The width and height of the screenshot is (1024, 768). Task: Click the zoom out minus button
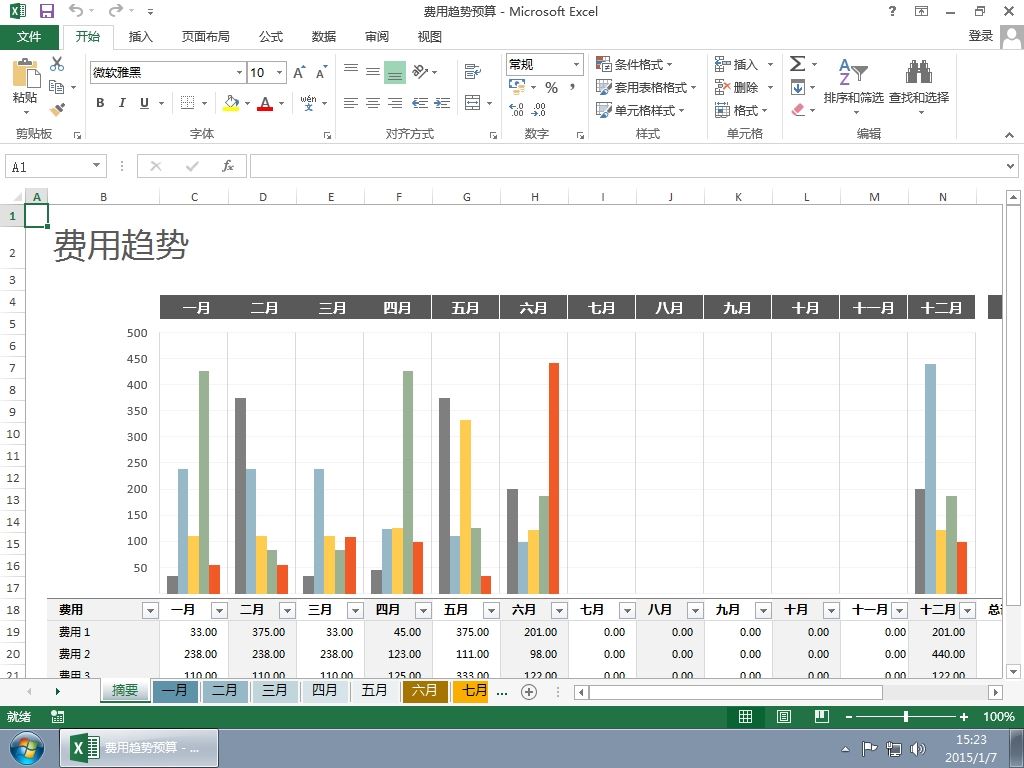[848, 717]
